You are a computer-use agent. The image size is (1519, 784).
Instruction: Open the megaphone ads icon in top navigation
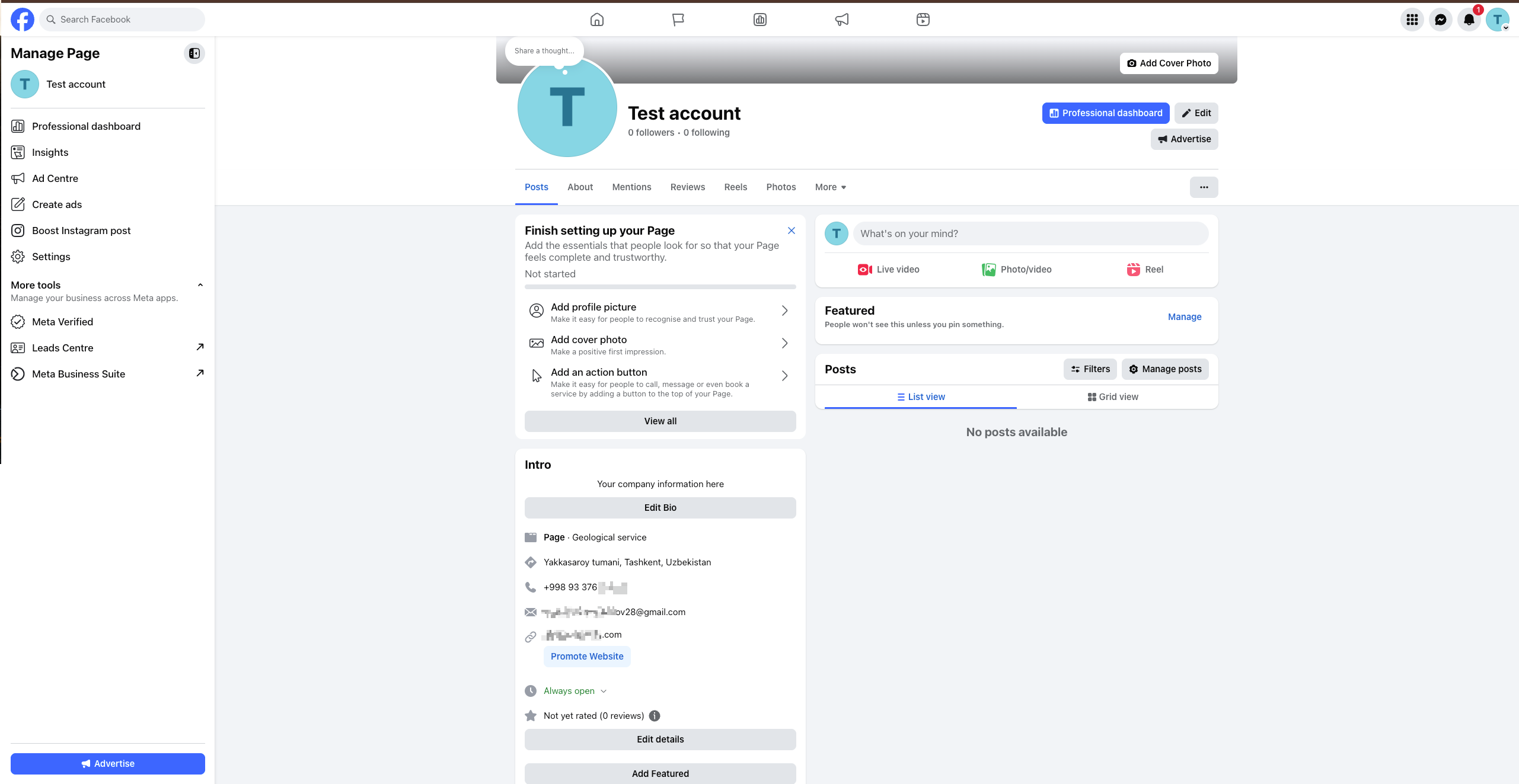tap(842, 20)
